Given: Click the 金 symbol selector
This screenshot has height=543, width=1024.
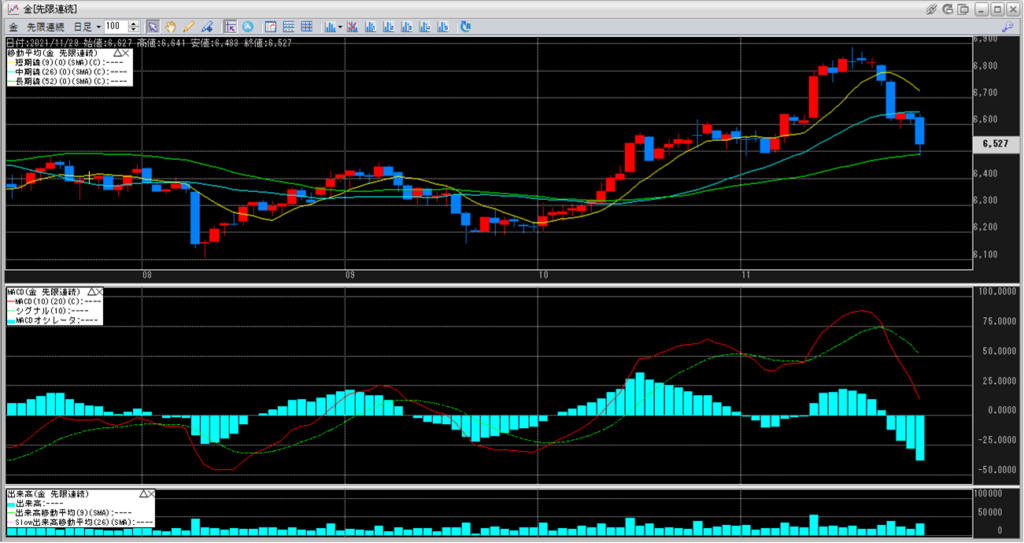Looking at the screenshot, I should [13, 25].
